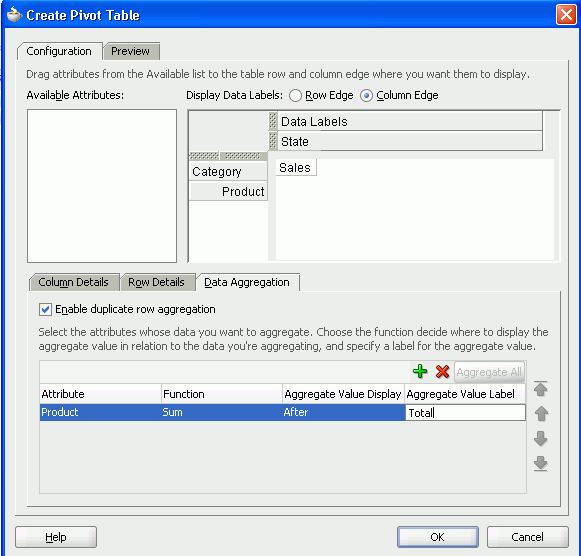581x556 pixels.
Task: Click the Cancel button
Action: (x=527, y=537)
